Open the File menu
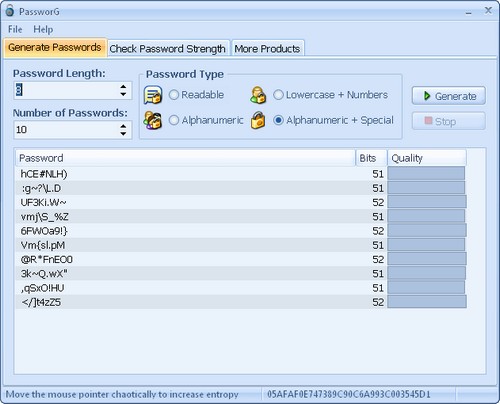Image resolution: width=500 pixels, height=404 pixels. [15, 29]
